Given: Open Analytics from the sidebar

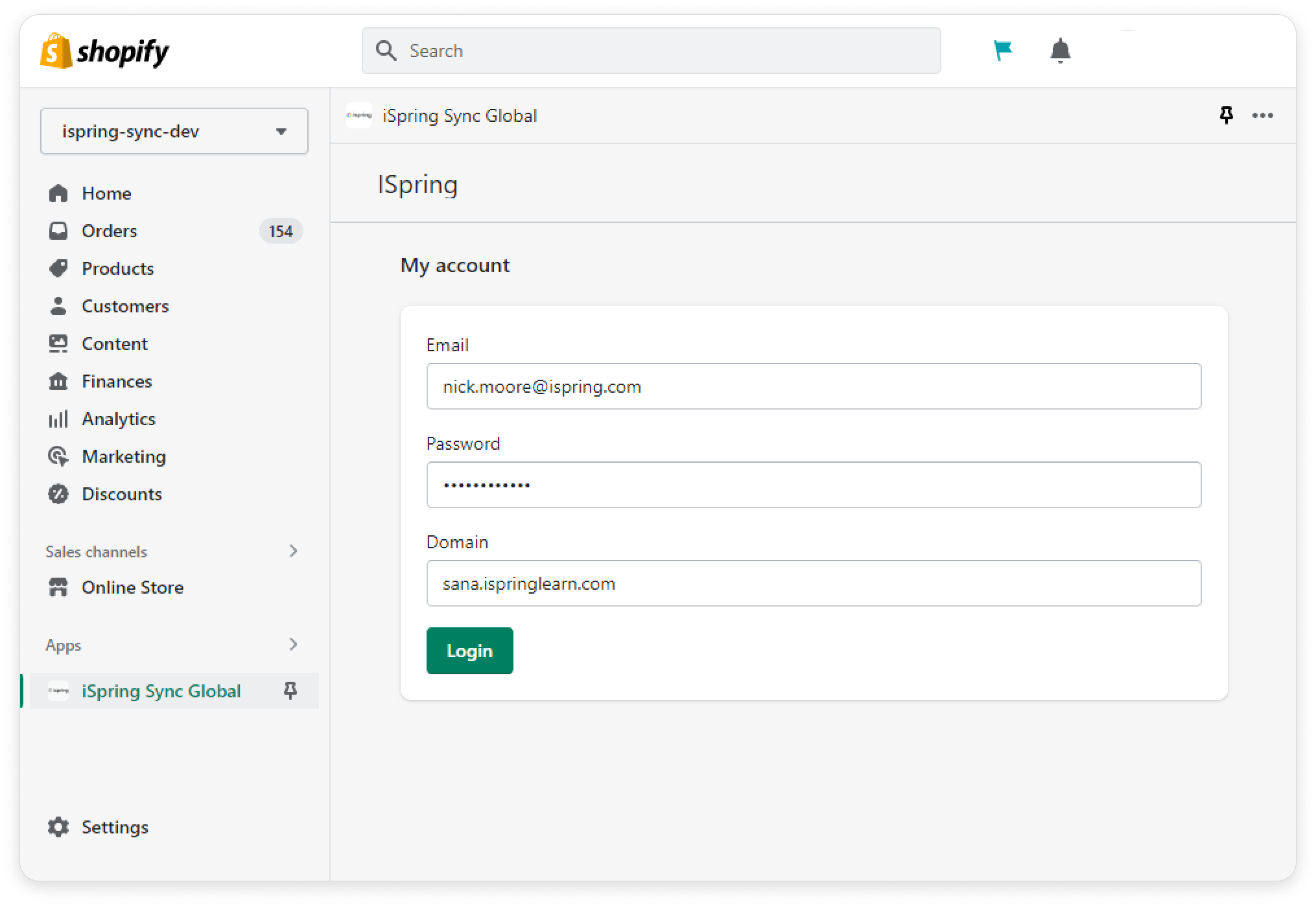Looking at the screenshot, I should [x=118, y=419].
